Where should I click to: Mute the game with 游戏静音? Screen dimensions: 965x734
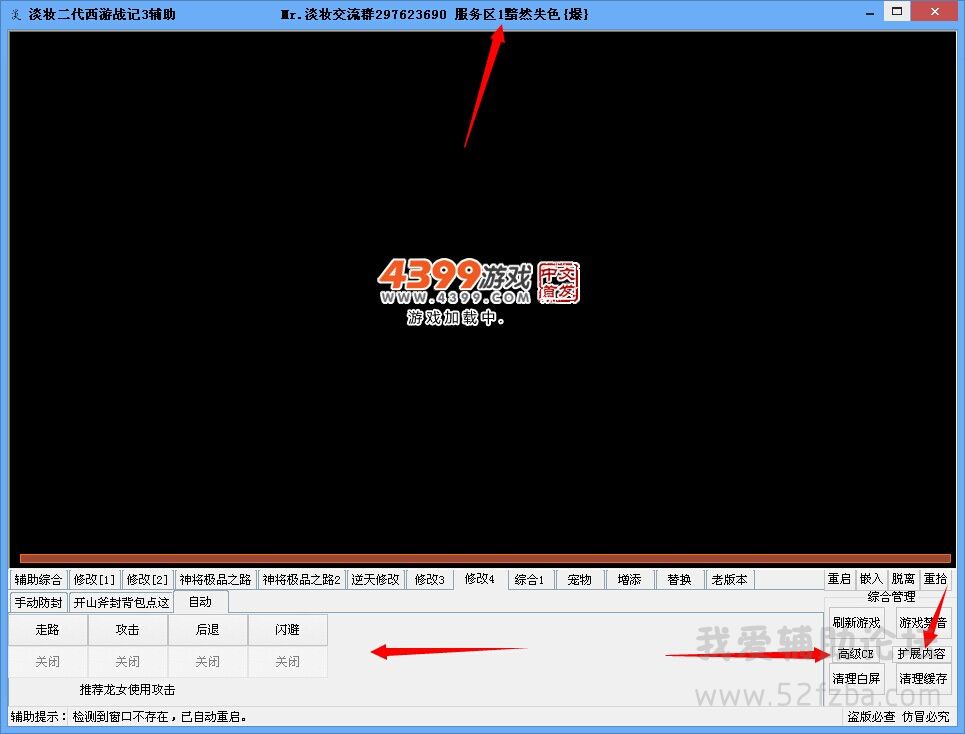pos(923,623)
